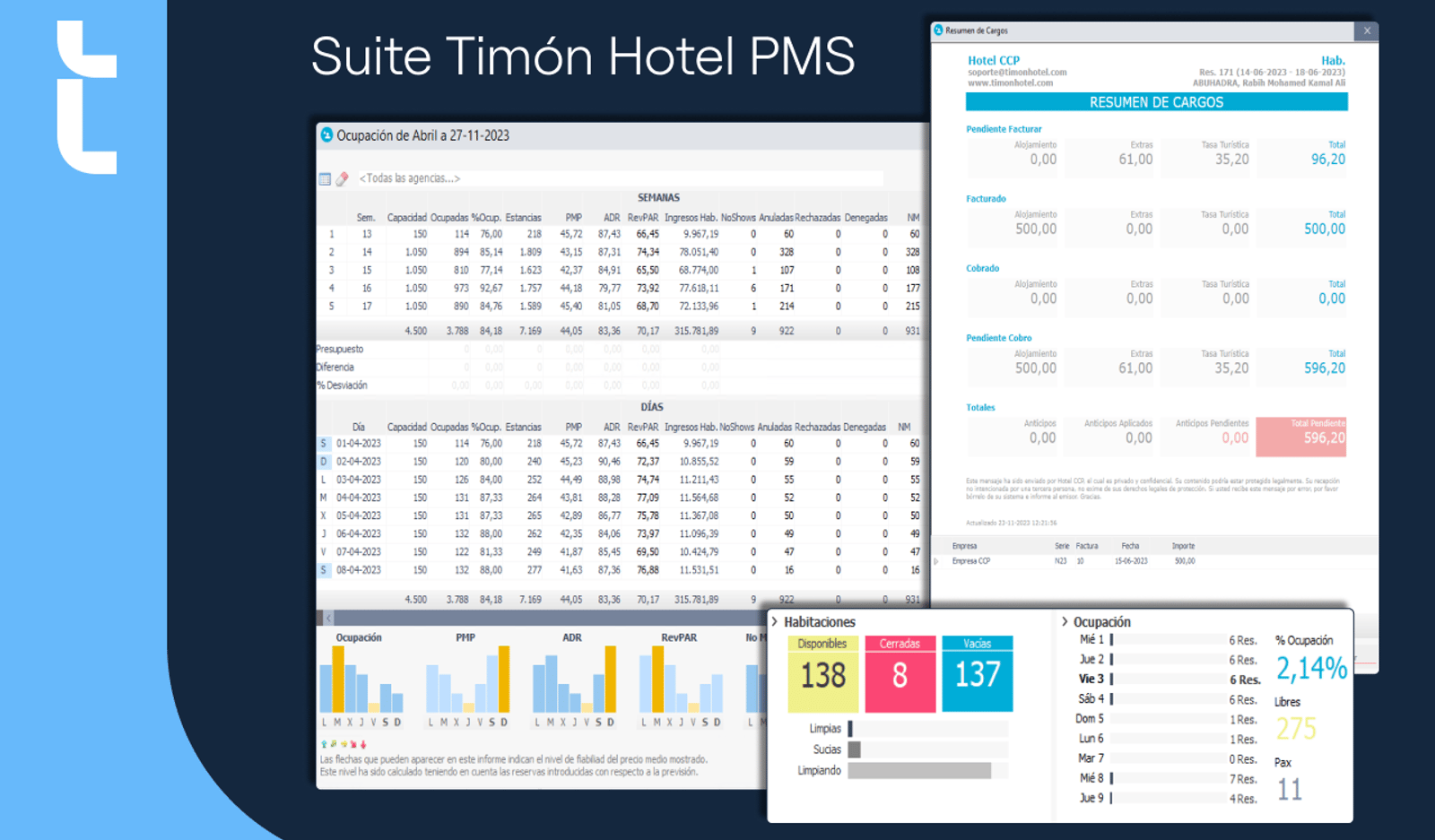Select the 08-04-2023 day row
This screenshot has height=840, width=1435.
coord(621,570)
